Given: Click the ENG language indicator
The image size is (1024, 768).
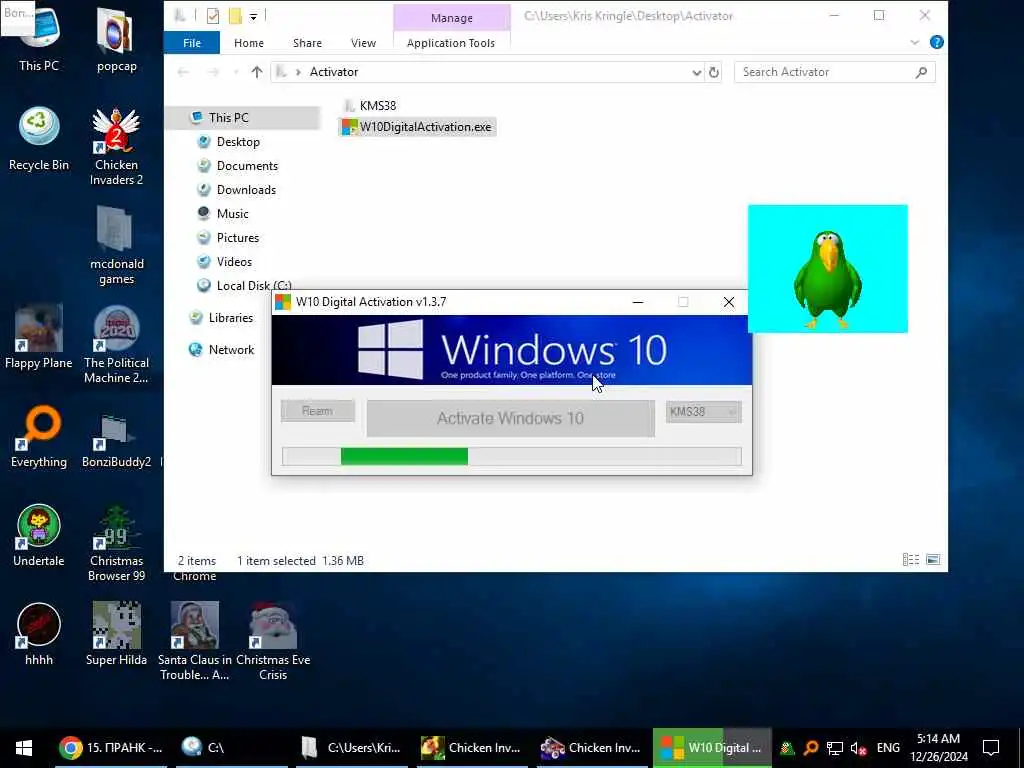Looking at the screenshot, I should (888, 748).
